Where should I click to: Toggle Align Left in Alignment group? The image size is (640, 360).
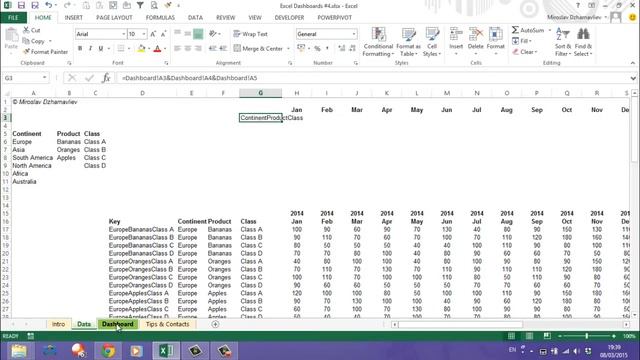[178, 49]
